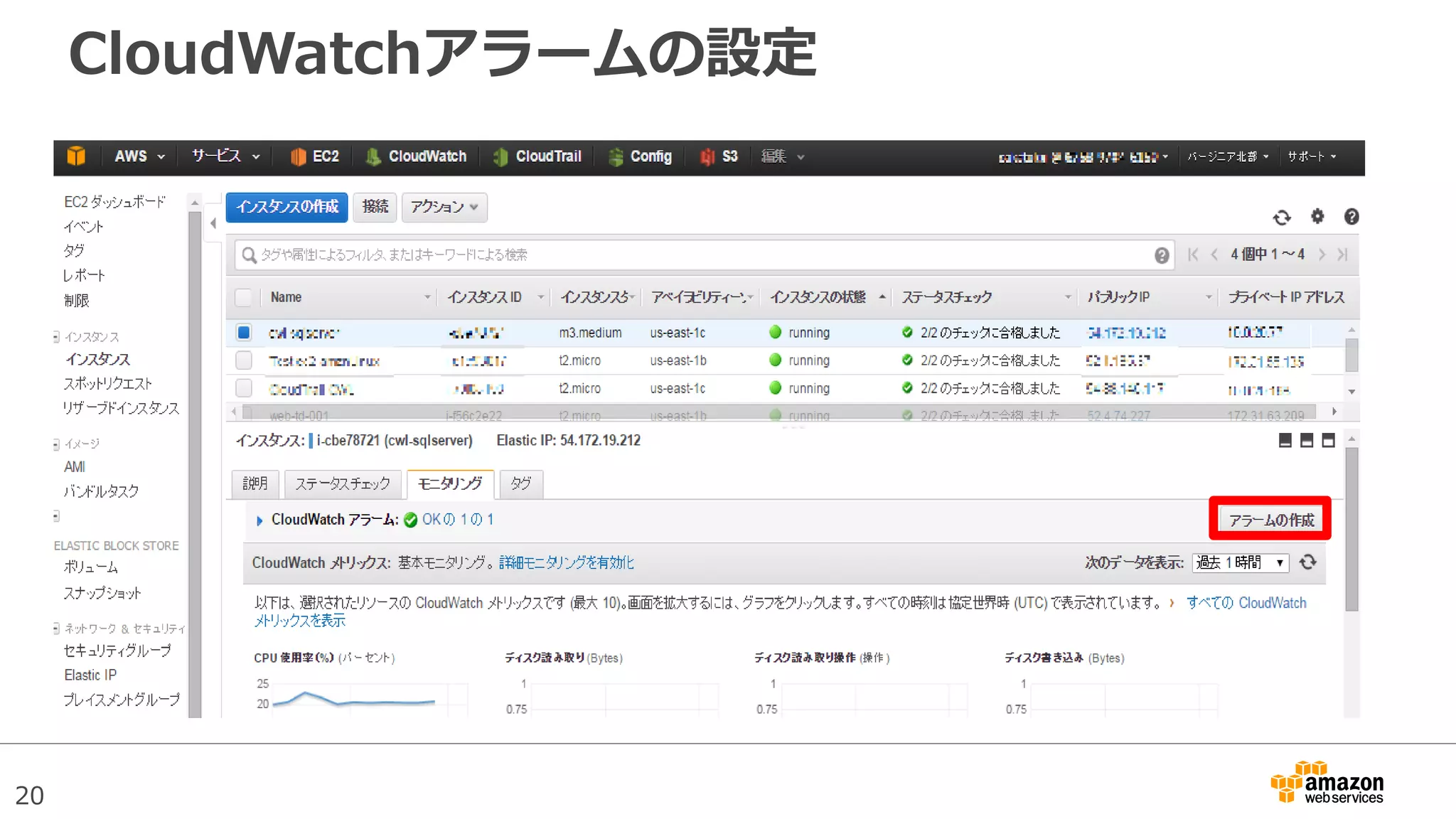Image resolution: width=1456 pixels, height=819 pixels.
Task: Open the account name dropdown in the top bar
Action: 1083,156
